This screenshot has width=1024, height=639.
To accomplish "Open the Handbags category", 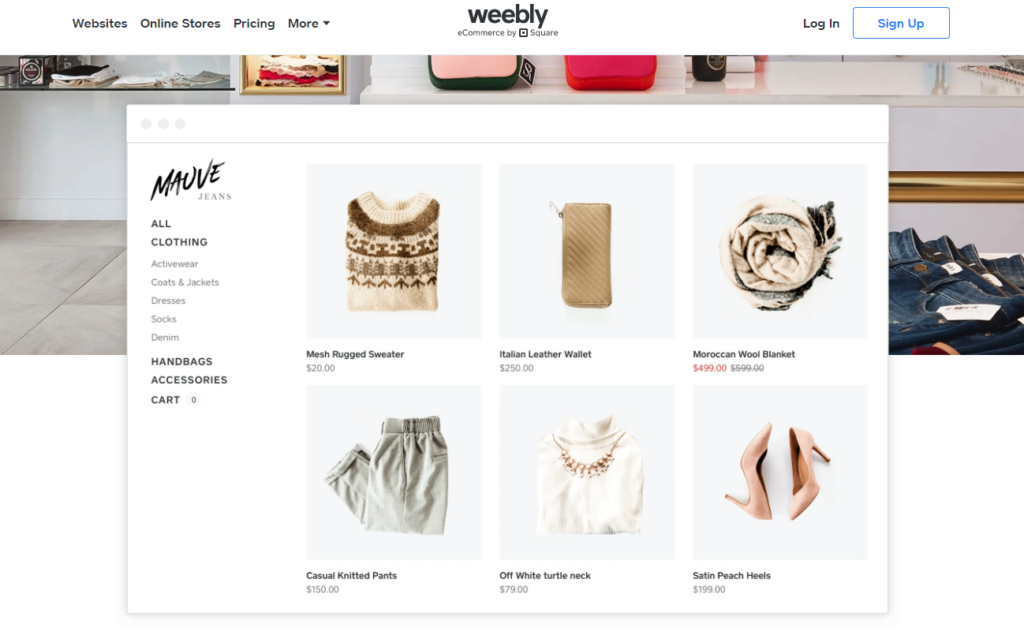I will (182, 361).
